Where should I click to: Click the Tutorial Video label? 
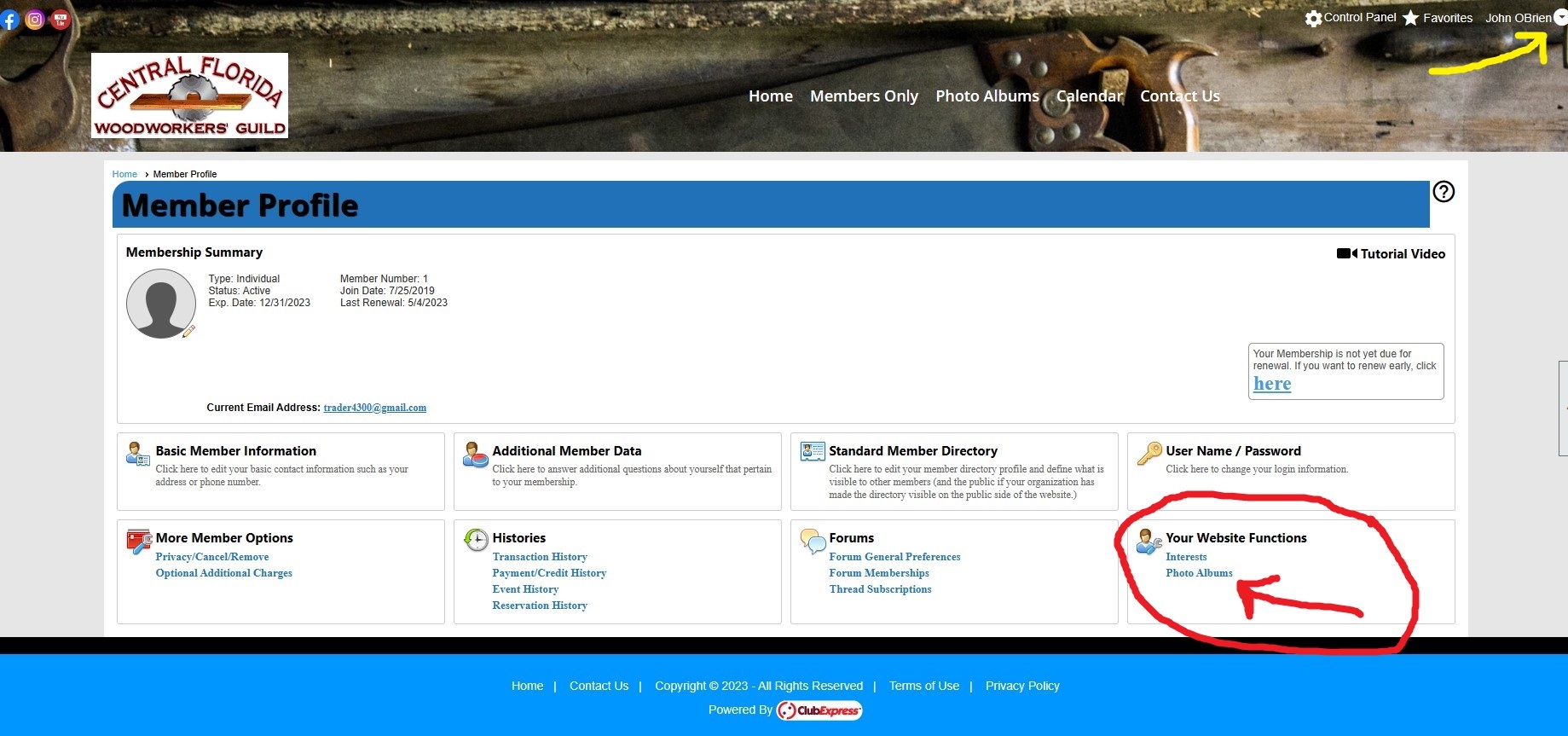1403,254
